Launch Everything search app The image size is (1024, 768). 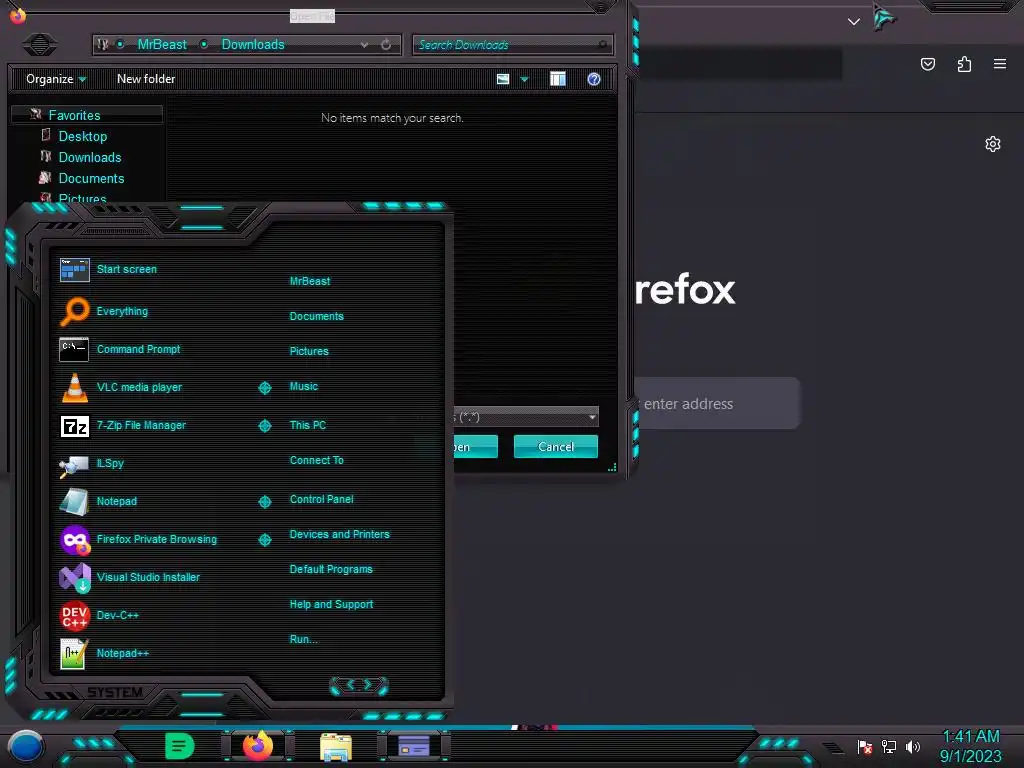coord(104,312)
